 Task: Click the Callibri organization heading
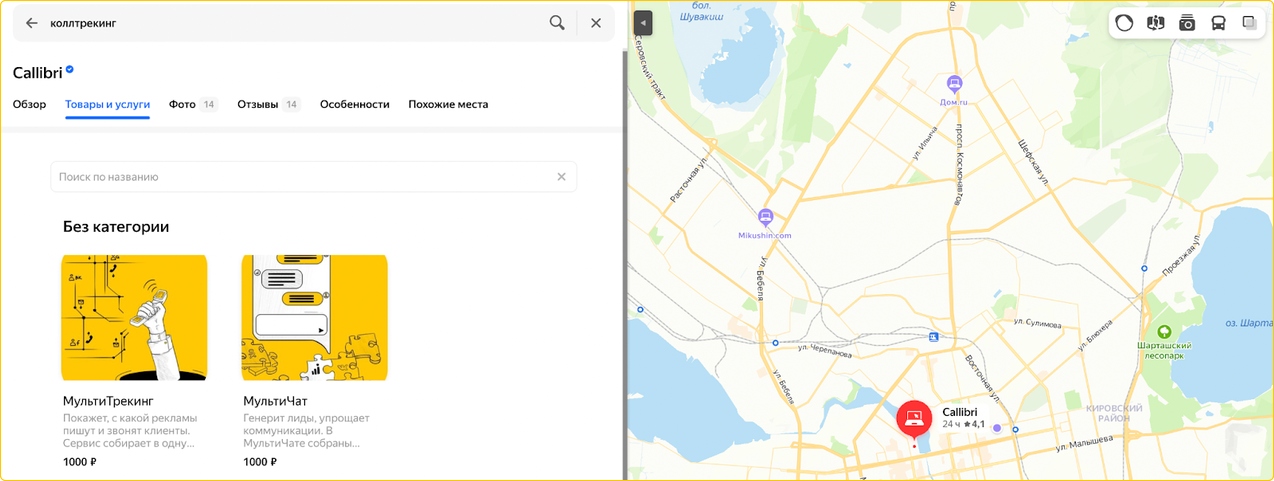(x=37, y=72)
